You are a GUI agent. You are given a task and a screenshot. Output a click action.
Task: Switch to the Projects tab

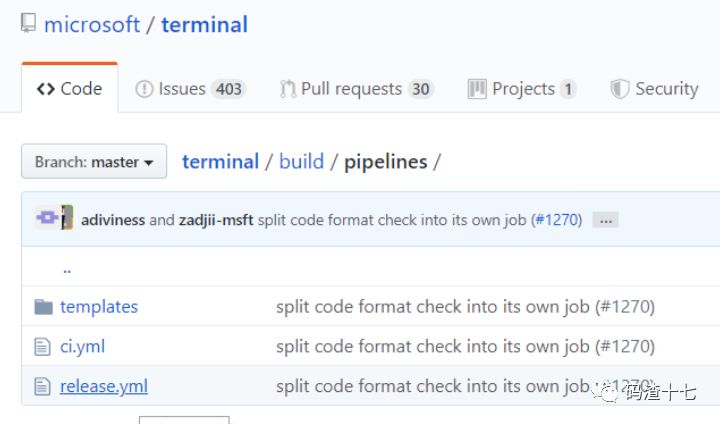(x=522, y=89)
